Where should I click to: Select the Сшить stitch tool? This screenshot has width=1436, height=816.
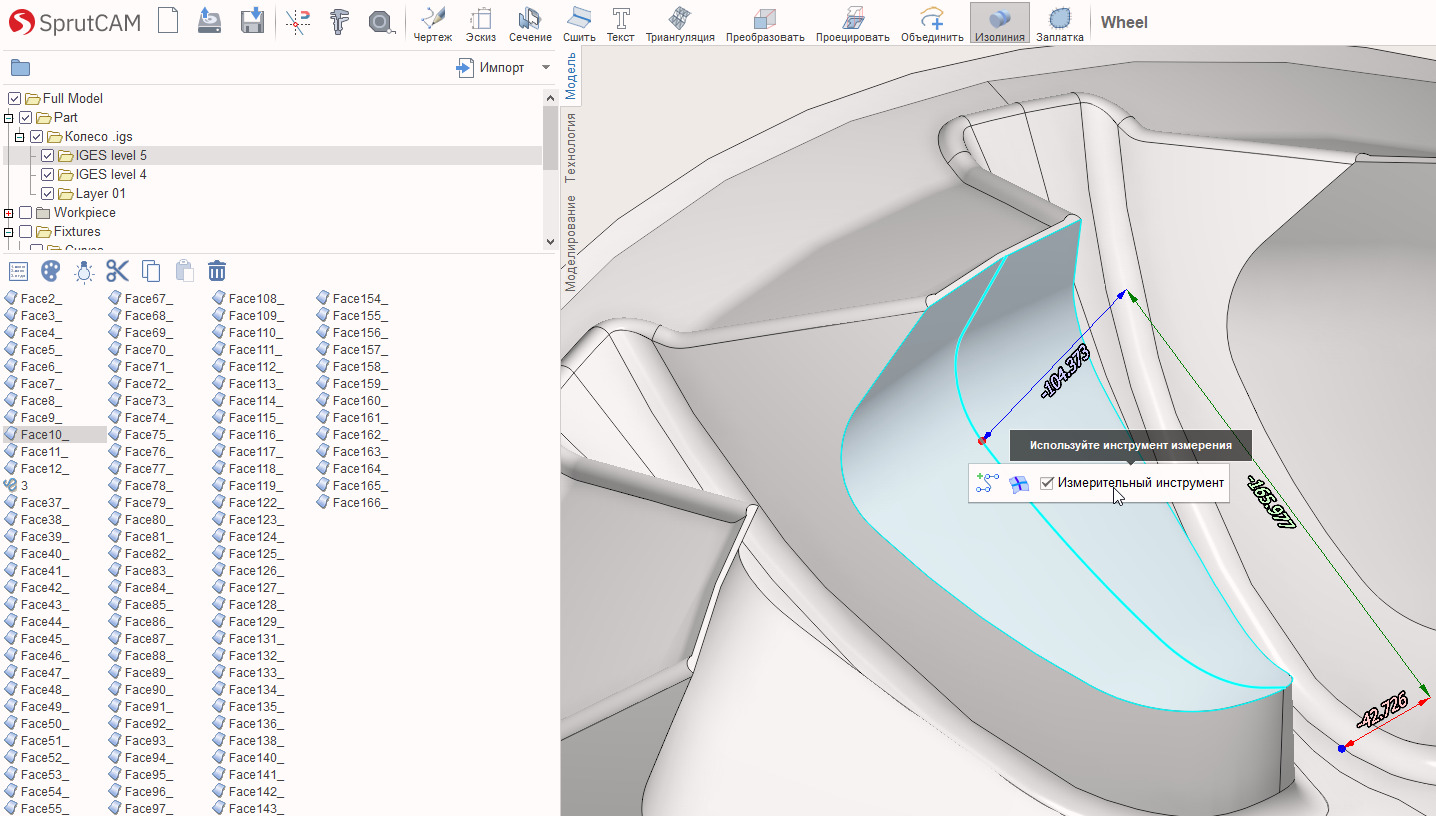[x=579, y=24]
